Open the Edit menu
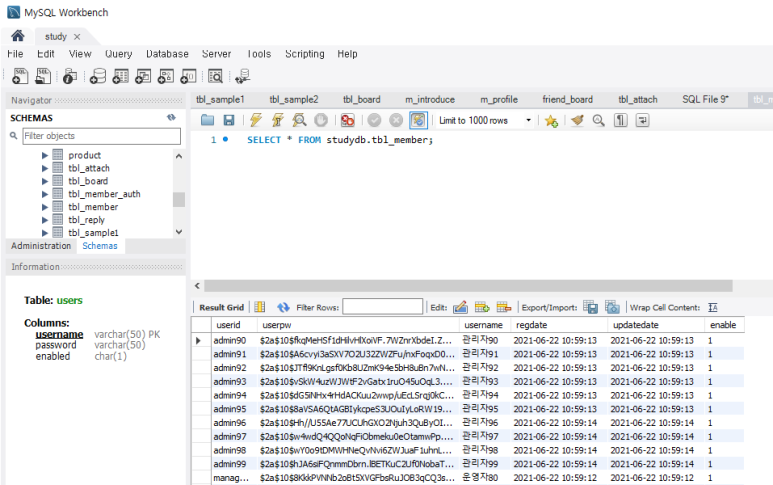 point(46,54)
